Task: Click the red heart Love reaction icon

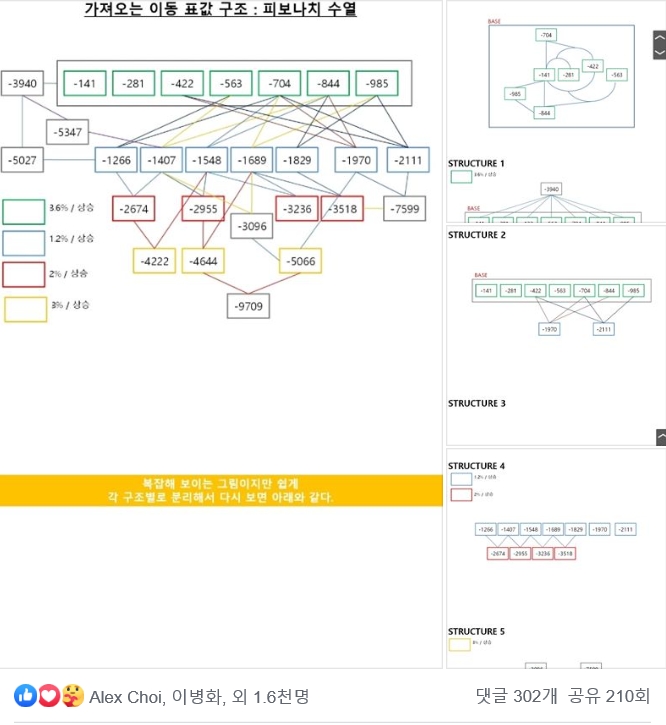Action: click(x=48, y=696)
